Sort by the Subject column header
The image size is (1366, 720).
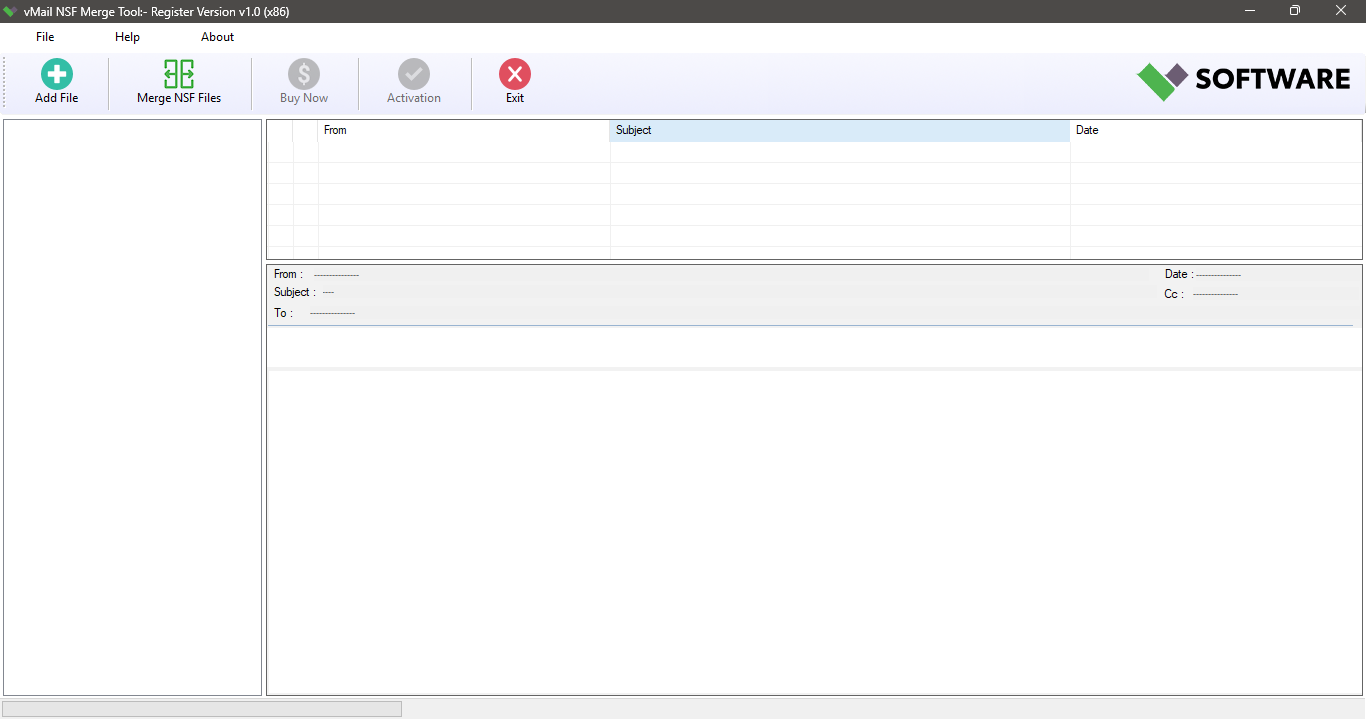point(840,130)
